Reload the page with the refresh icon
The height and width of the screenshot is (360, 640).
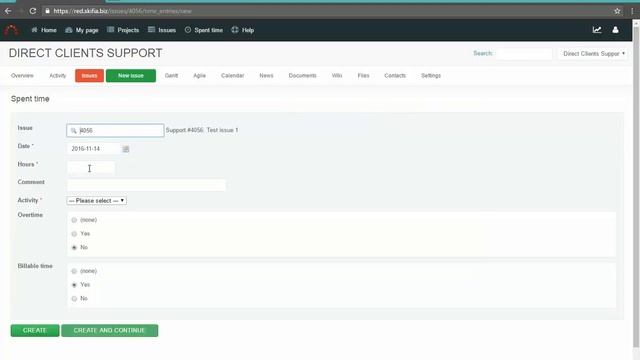(33, 11)
